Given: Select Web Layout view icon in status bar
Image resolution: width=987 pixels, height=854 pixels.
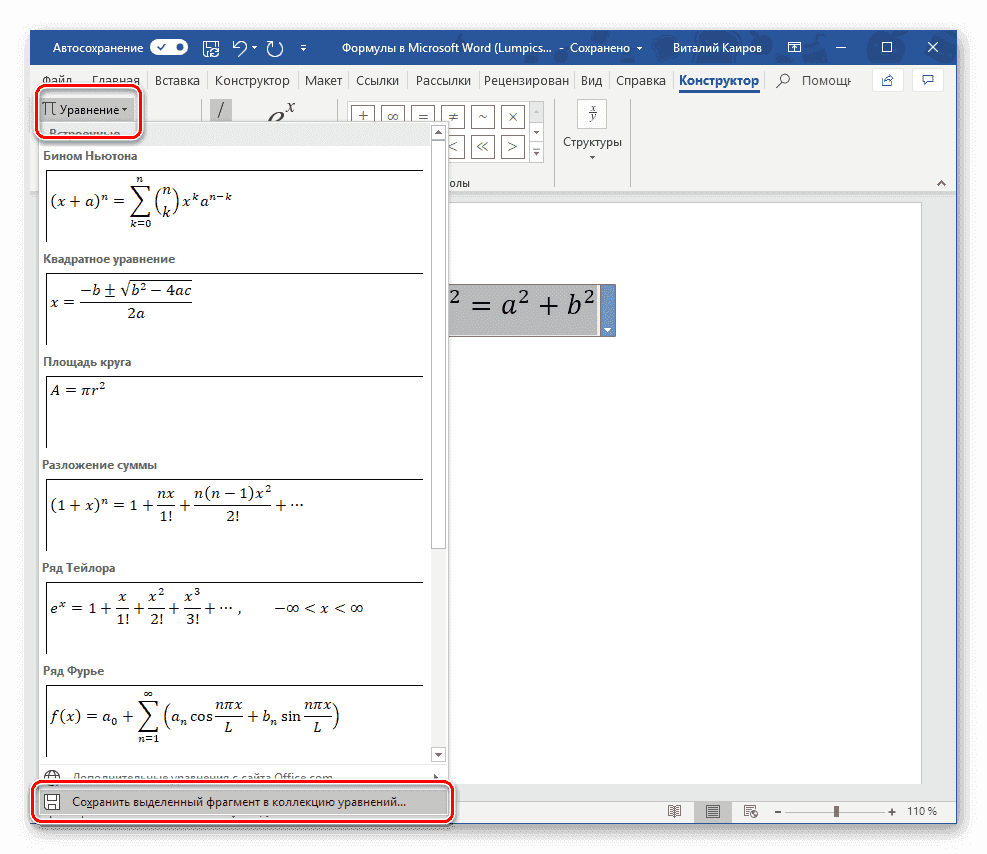Looking at the screenshot, I should coord(750,811).
